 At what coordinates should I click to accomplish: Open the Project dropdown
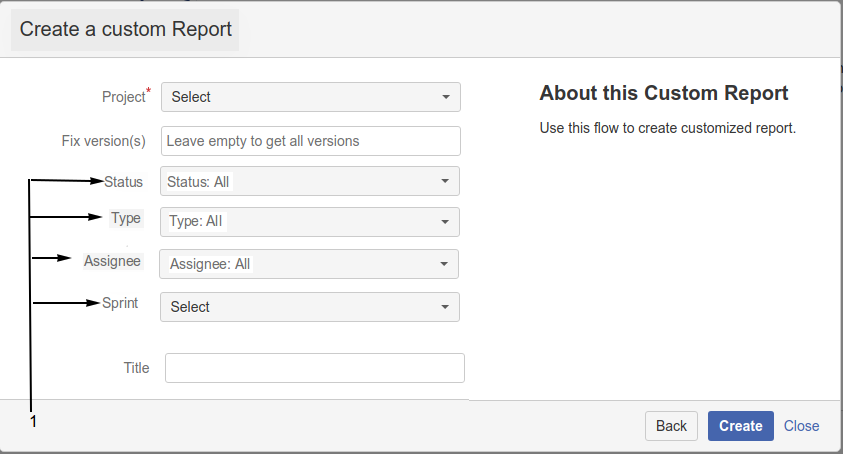(311, 97)
